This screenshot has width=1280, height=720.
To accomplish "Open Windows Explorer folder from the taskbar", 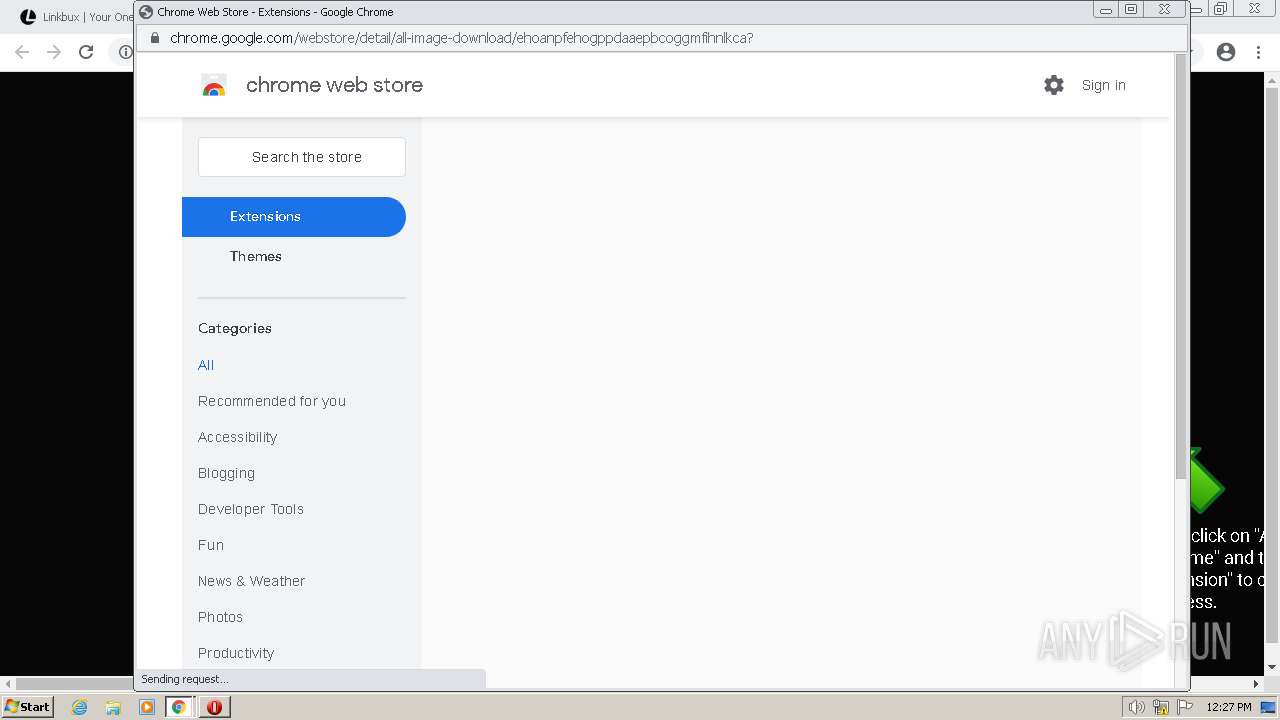I will pos(113,707).
